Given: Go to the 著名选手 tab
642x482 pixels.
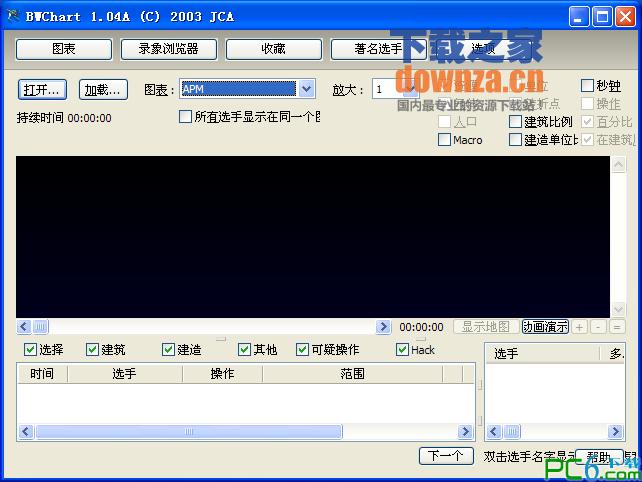Looking at the screenshot, I should click(x=378, y=49).
